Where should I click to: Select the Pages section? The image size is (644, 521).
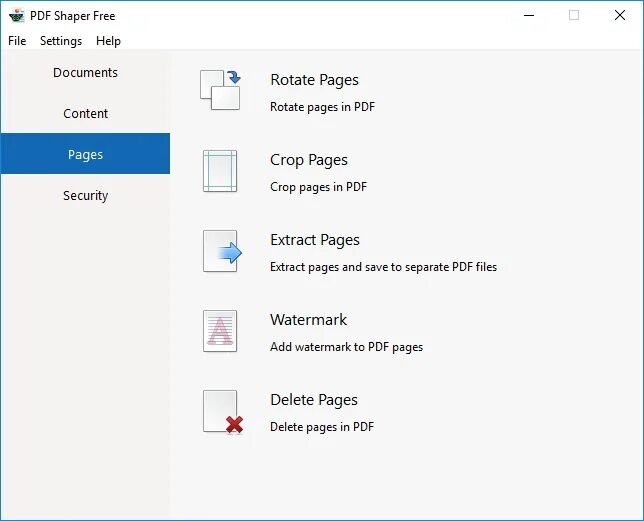coord(85,154)
